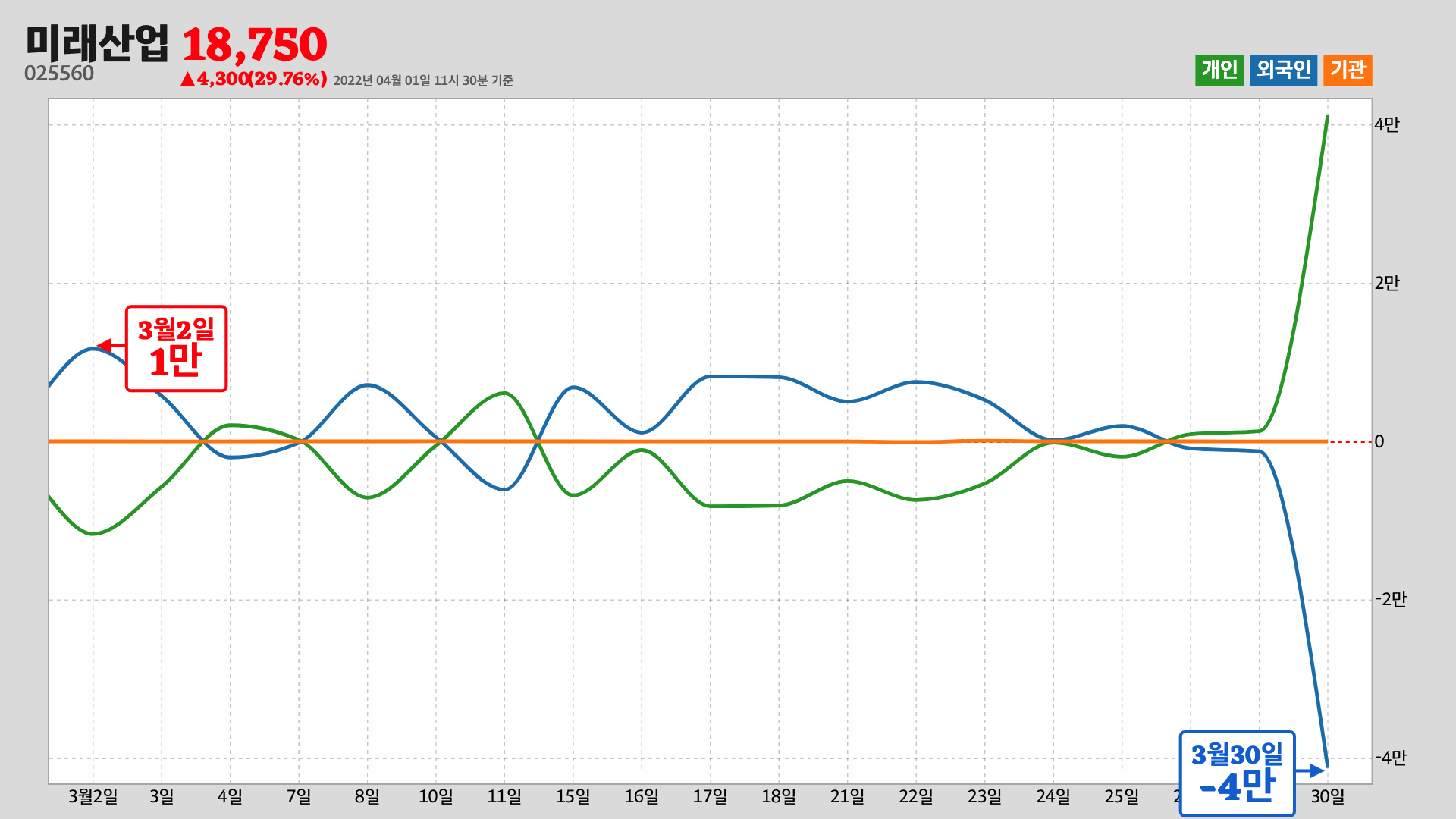Click the 18일 x-axis date label
Image resolution: width=1456 pixels, height=819 pixels.
click(779, 796)
